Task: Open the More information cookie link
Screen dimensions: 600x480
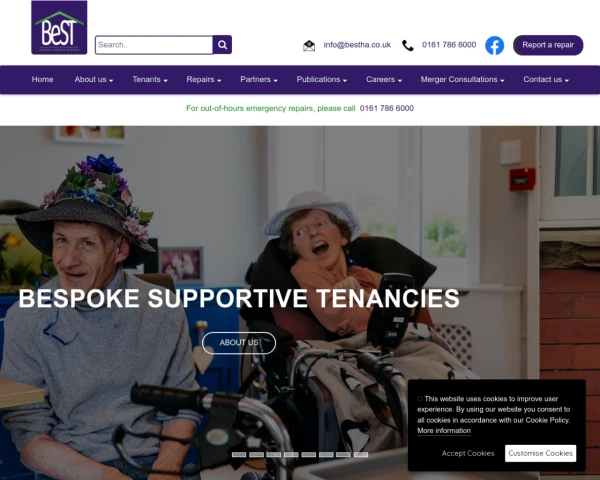Action: click(444, 431)
